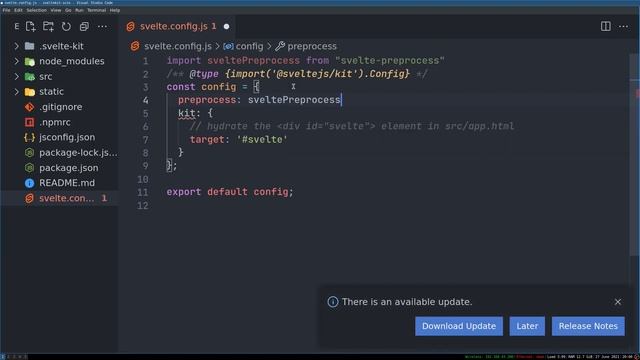Click the import sveltePreprocess line
This screenshot has height=360, width=640.
[x=305, y=61]
